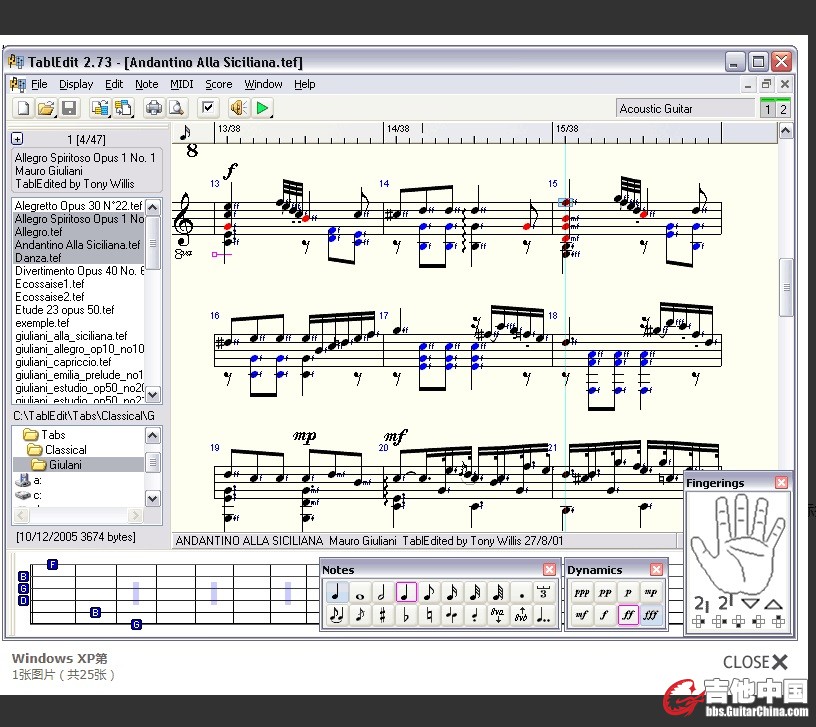Open the Score menu
This screenshot has width=816, height=727.
218,84
